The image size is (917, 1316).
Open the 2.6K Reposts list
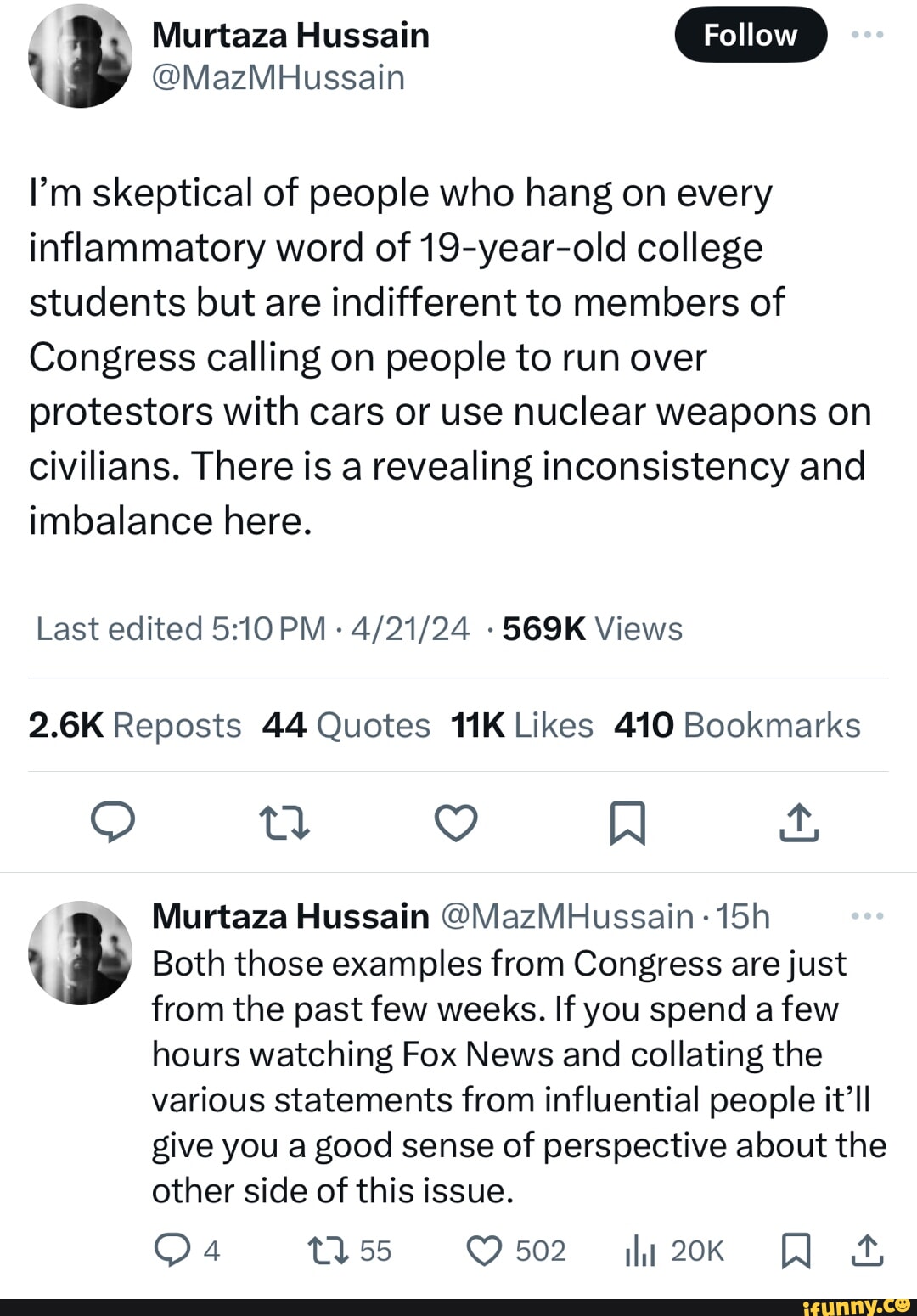tap(135, 726)
